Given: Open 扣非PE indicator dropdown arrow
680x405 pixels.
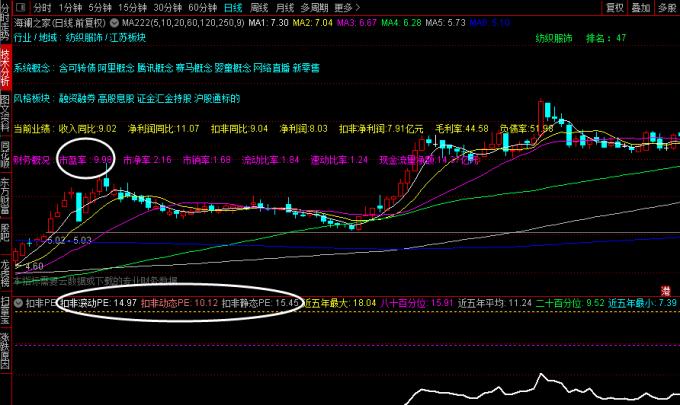Looking at the screenshot, I should click(x=18, y=303).
